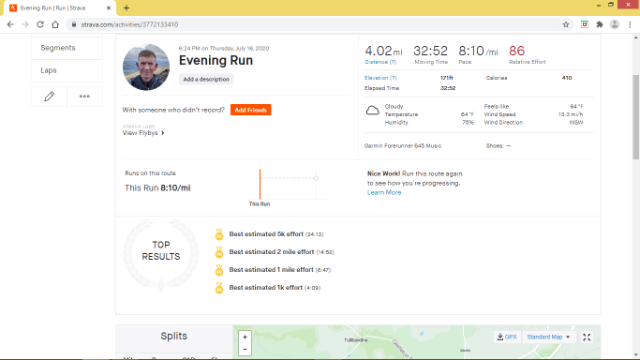Click the map zoom out minus button

(x=245, y=349)
